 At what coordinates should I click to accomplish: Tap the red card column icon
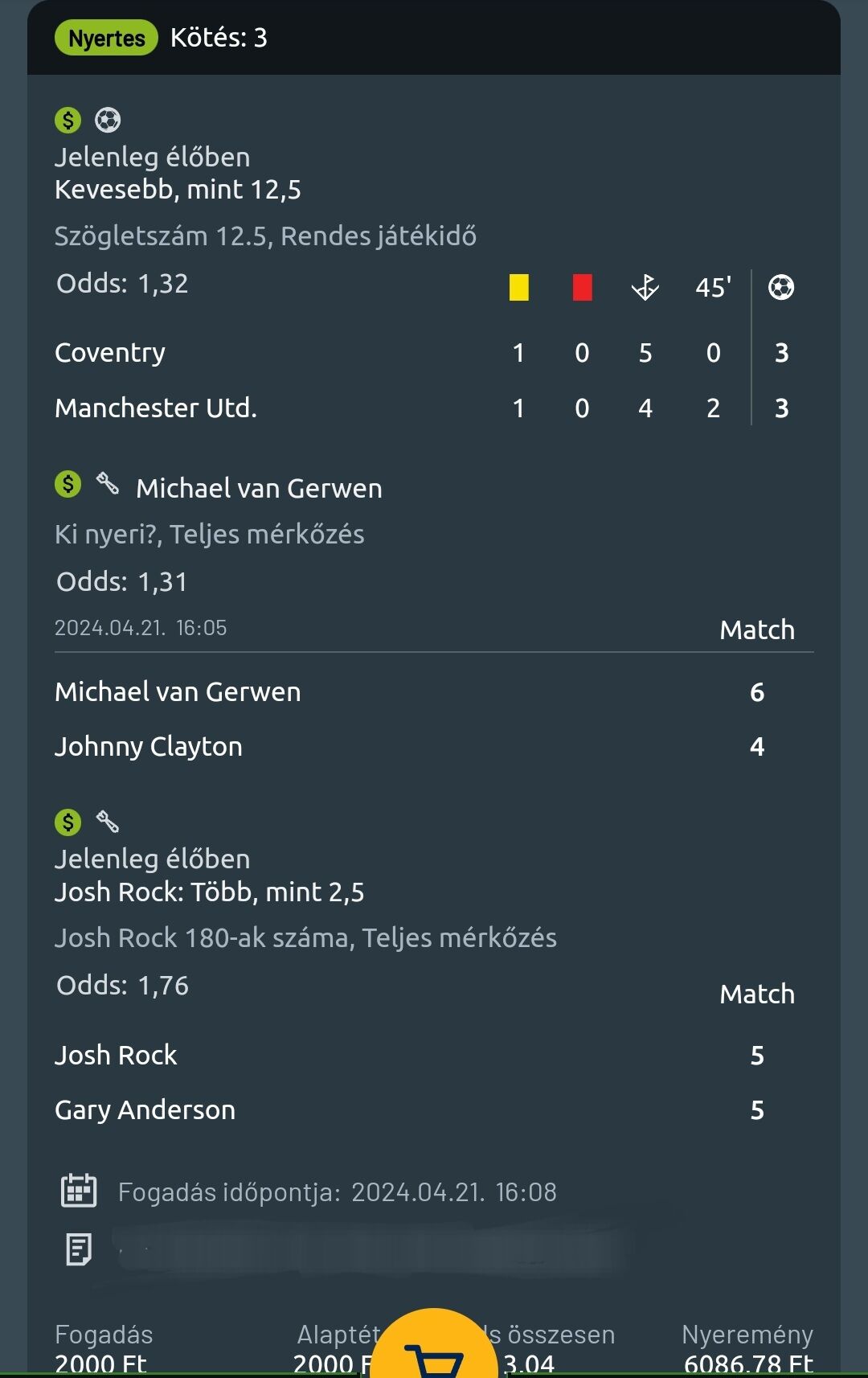582,287
